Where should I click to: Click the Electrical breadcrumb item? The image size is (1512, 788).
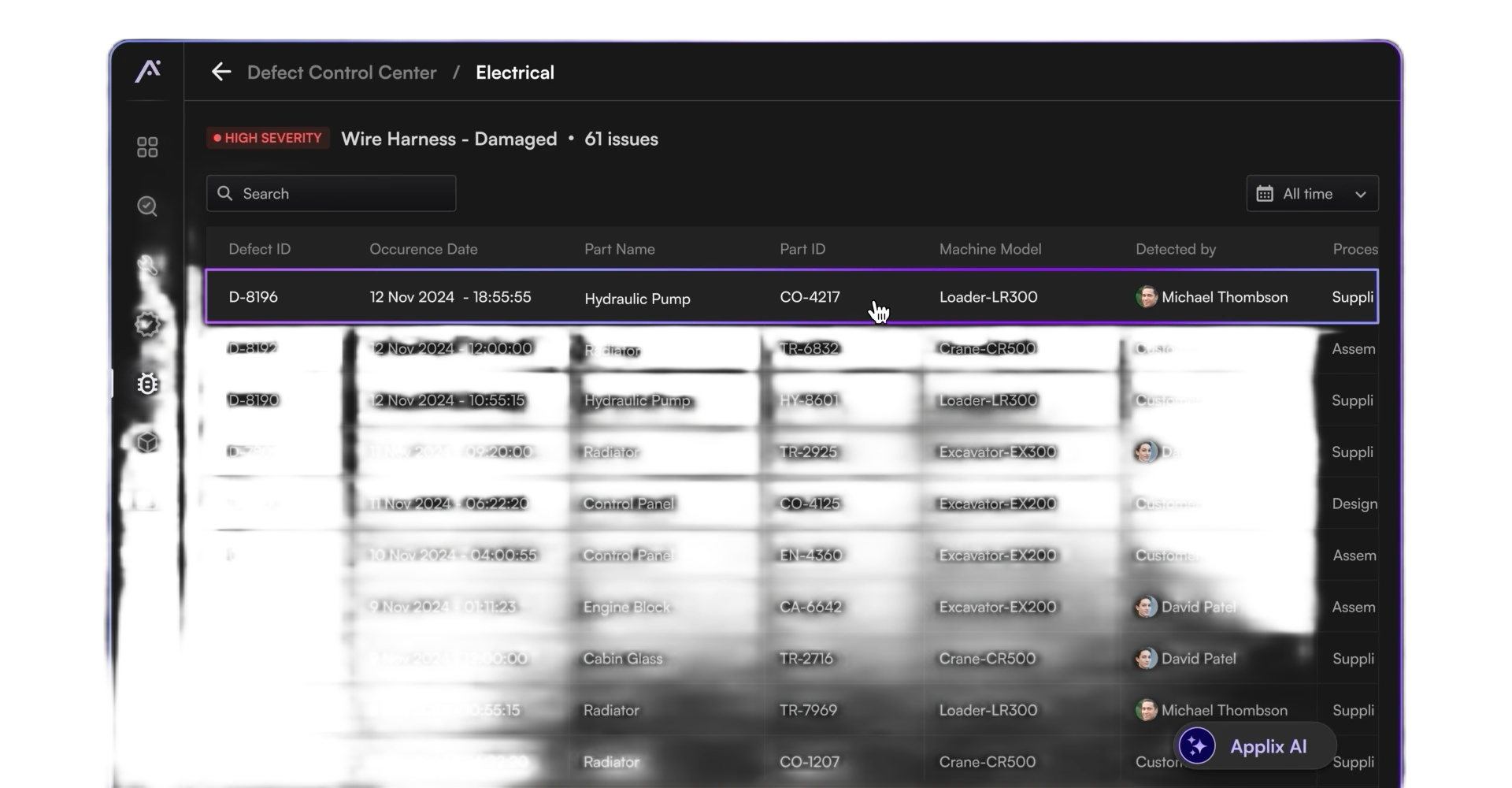click(515, 72)
